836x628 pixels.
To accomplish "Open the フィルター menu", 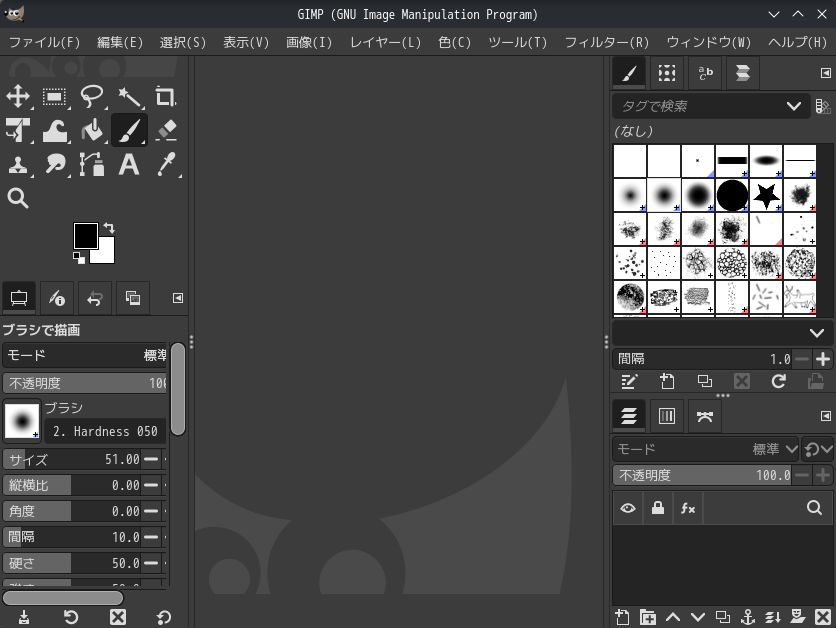I will pyautogui.click(x=610, y=44).
